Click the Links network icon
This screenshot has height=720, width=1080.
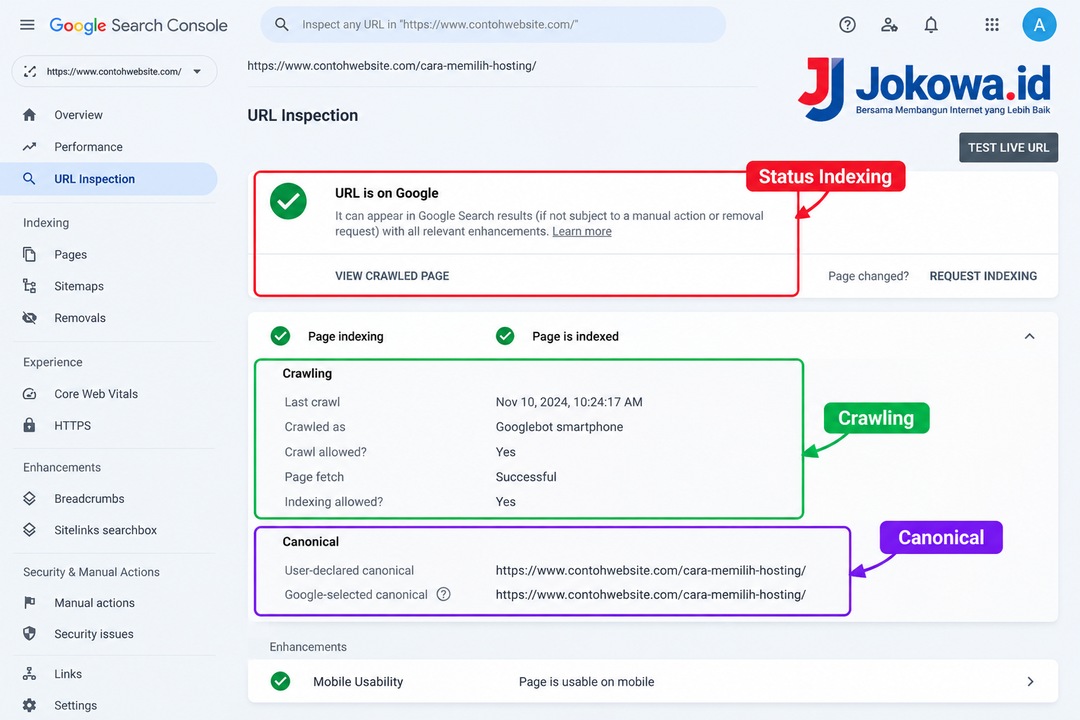(29, 674)
